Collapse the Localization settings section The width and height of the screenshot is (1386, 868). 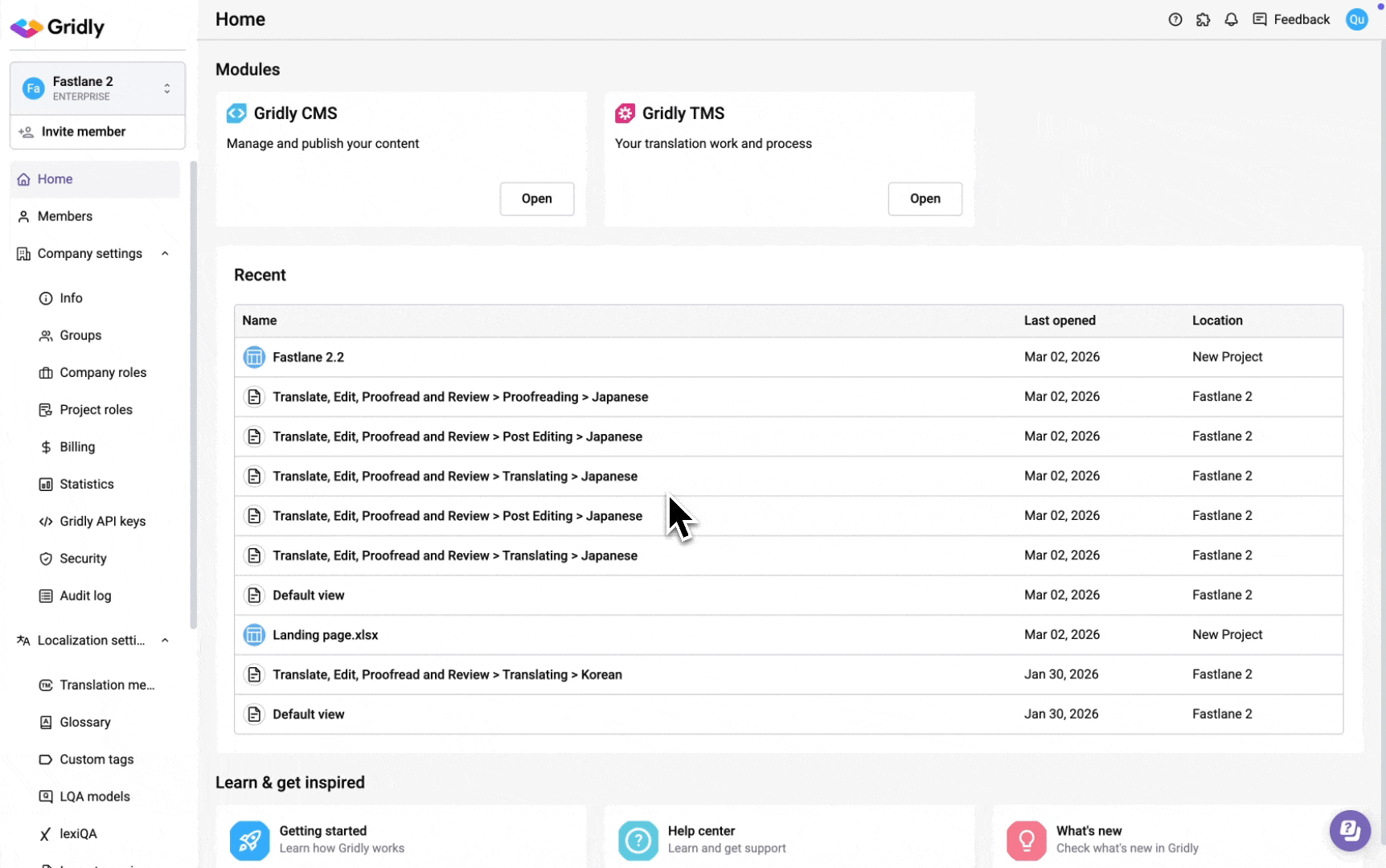pyautogui.click(x=165, y=641)
